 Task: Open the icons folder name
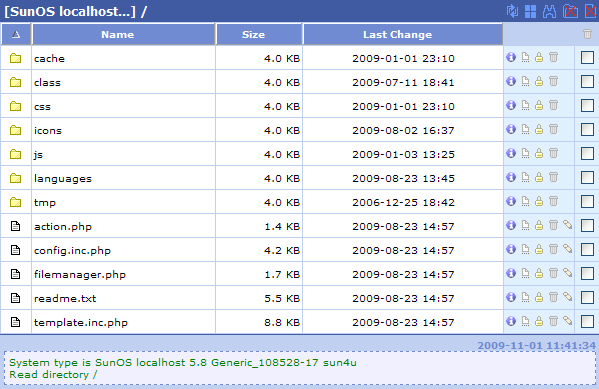pos(48,130)
